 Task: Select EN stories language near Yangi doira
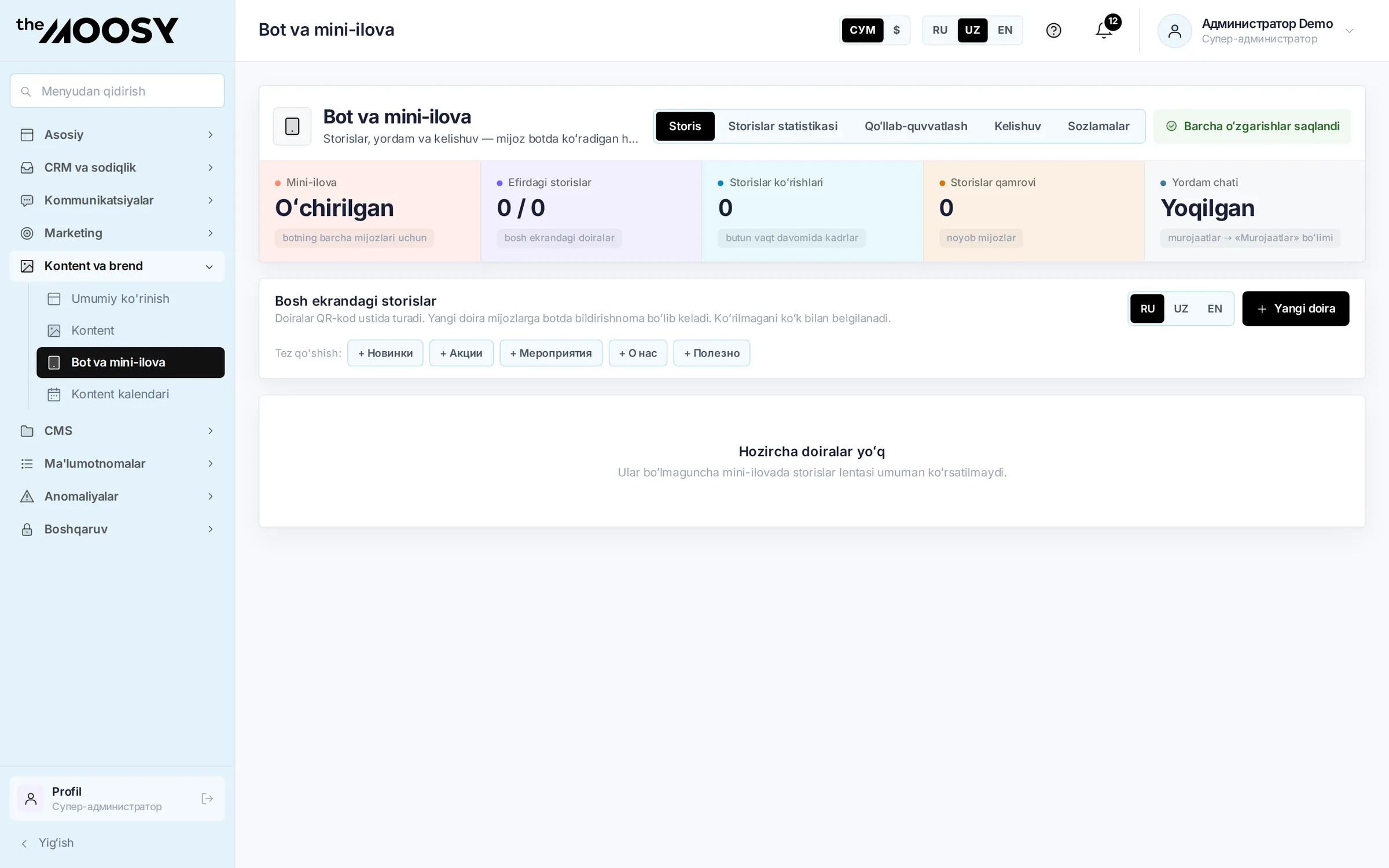pyautogui.click(x=1215, y=308)
